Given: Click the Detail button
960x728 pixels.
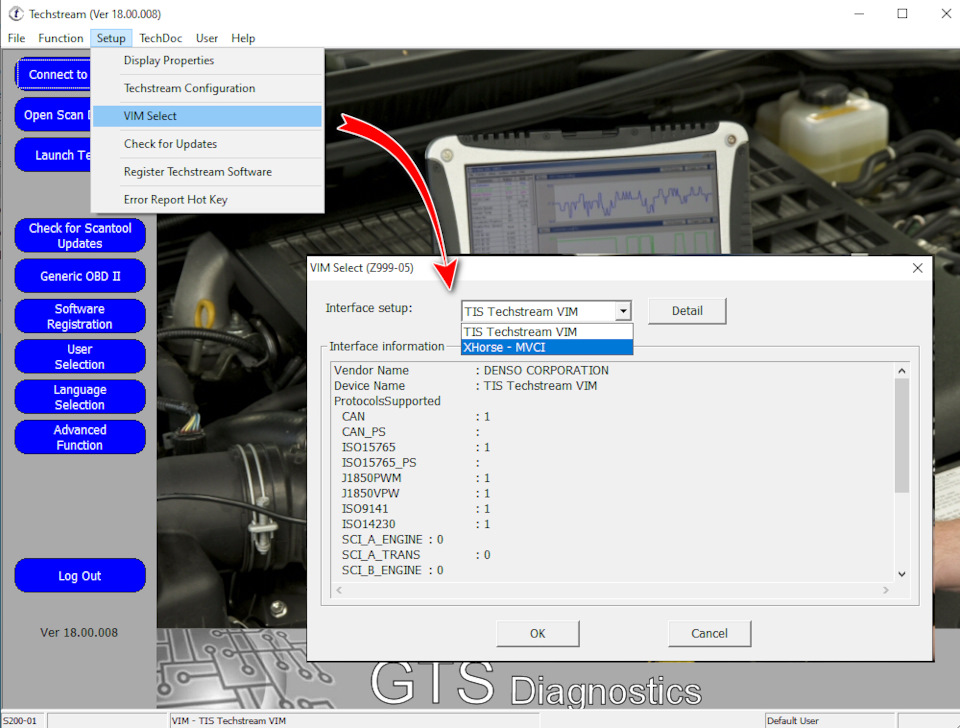Looking at the screenshot, I should click(x=687, y=311).
